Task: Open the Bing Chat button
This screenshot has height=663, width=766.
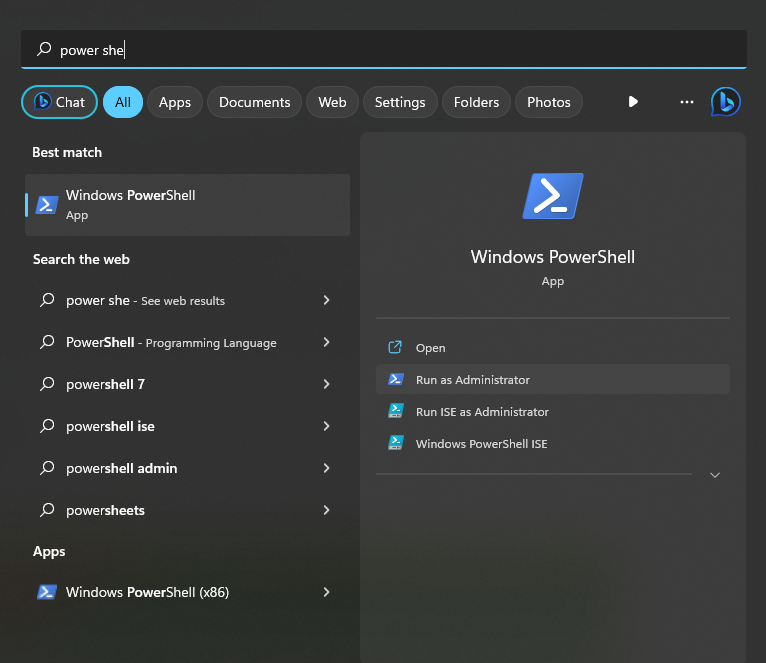Action: pyautogui.click(x=59, y=102)
